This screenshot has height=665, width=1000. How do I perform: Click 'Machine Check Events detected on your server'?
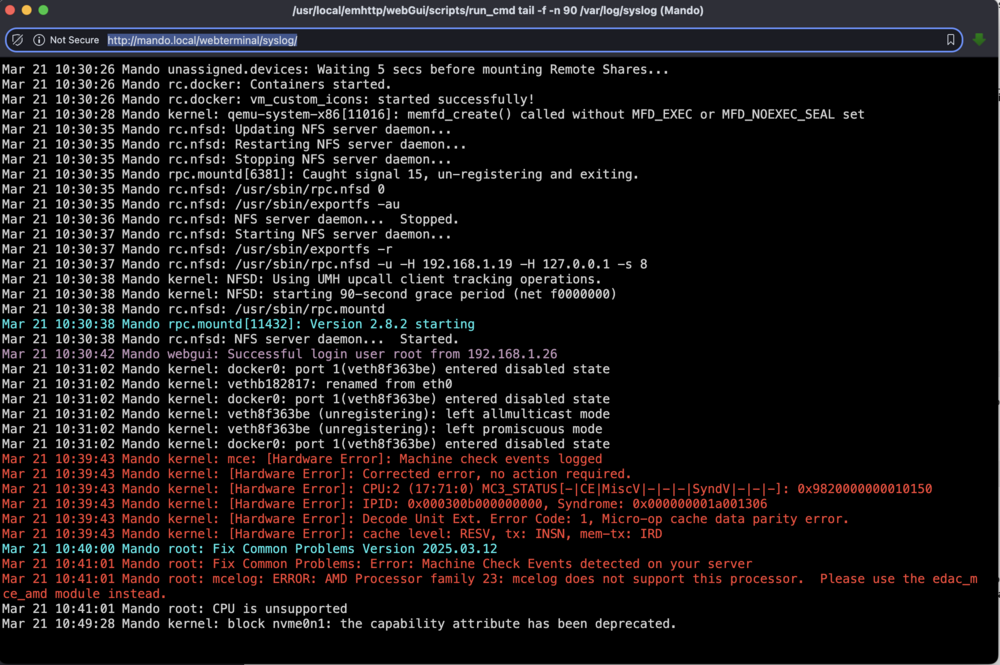tap(377, 564)
